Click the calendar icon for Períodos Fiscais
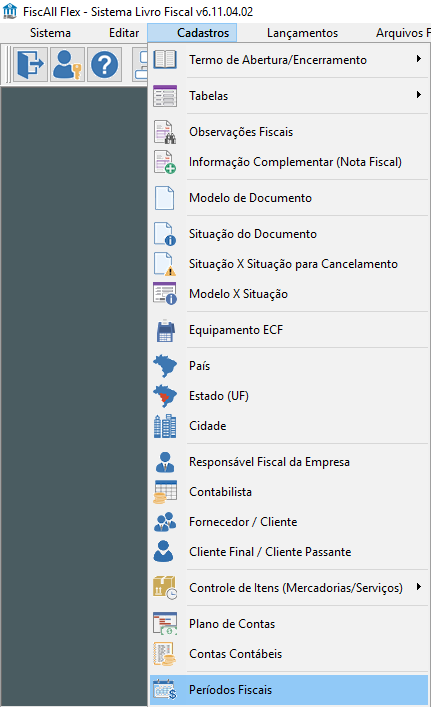Screen dimensions: 431x707 coord(165,690)
